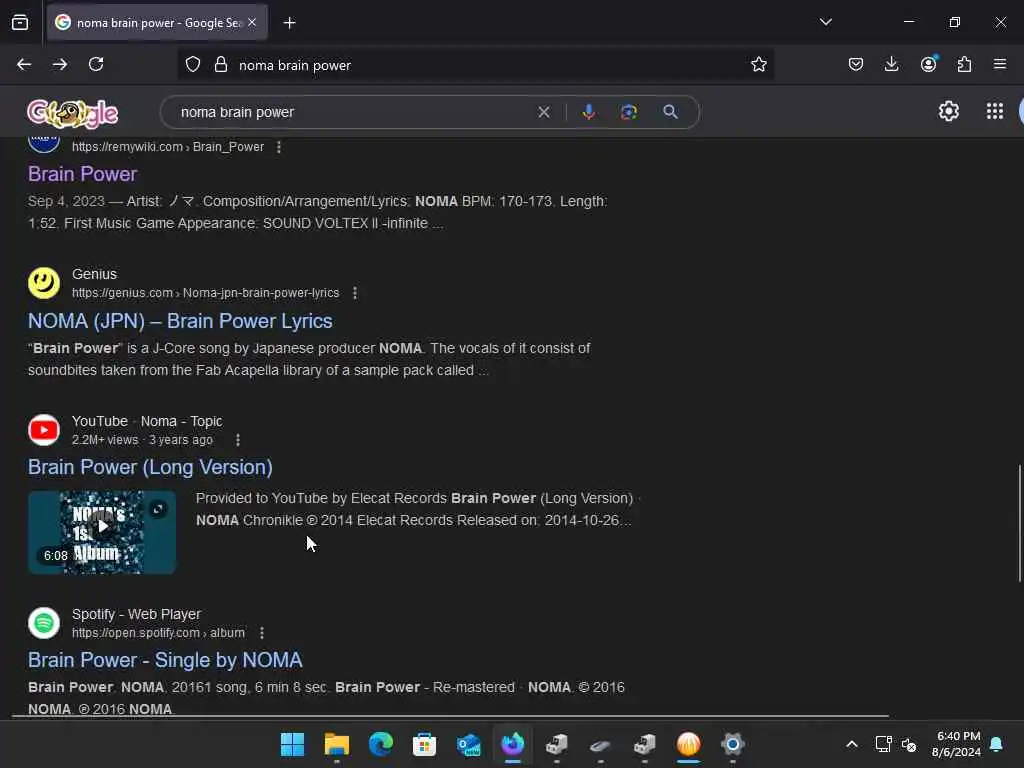Click YouTube favicon of Noma Topic result
The image size is (1024, 768).
[44, 430]
